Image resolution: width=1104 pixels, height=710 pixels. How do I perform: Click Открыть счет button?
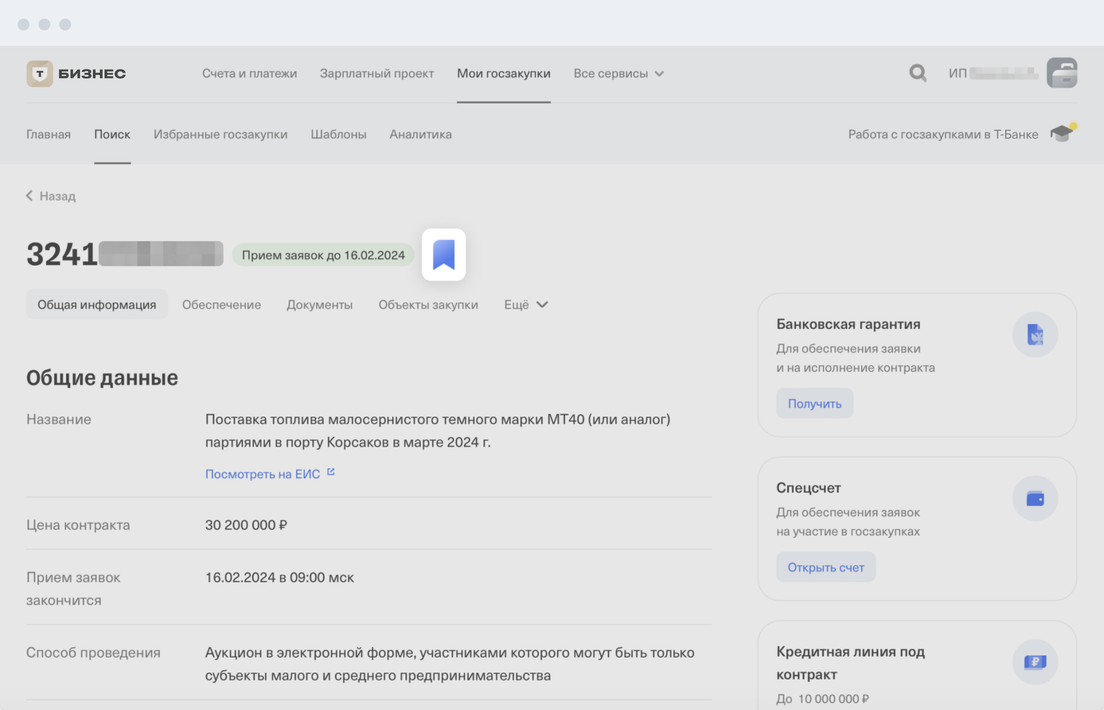point(826,567)
